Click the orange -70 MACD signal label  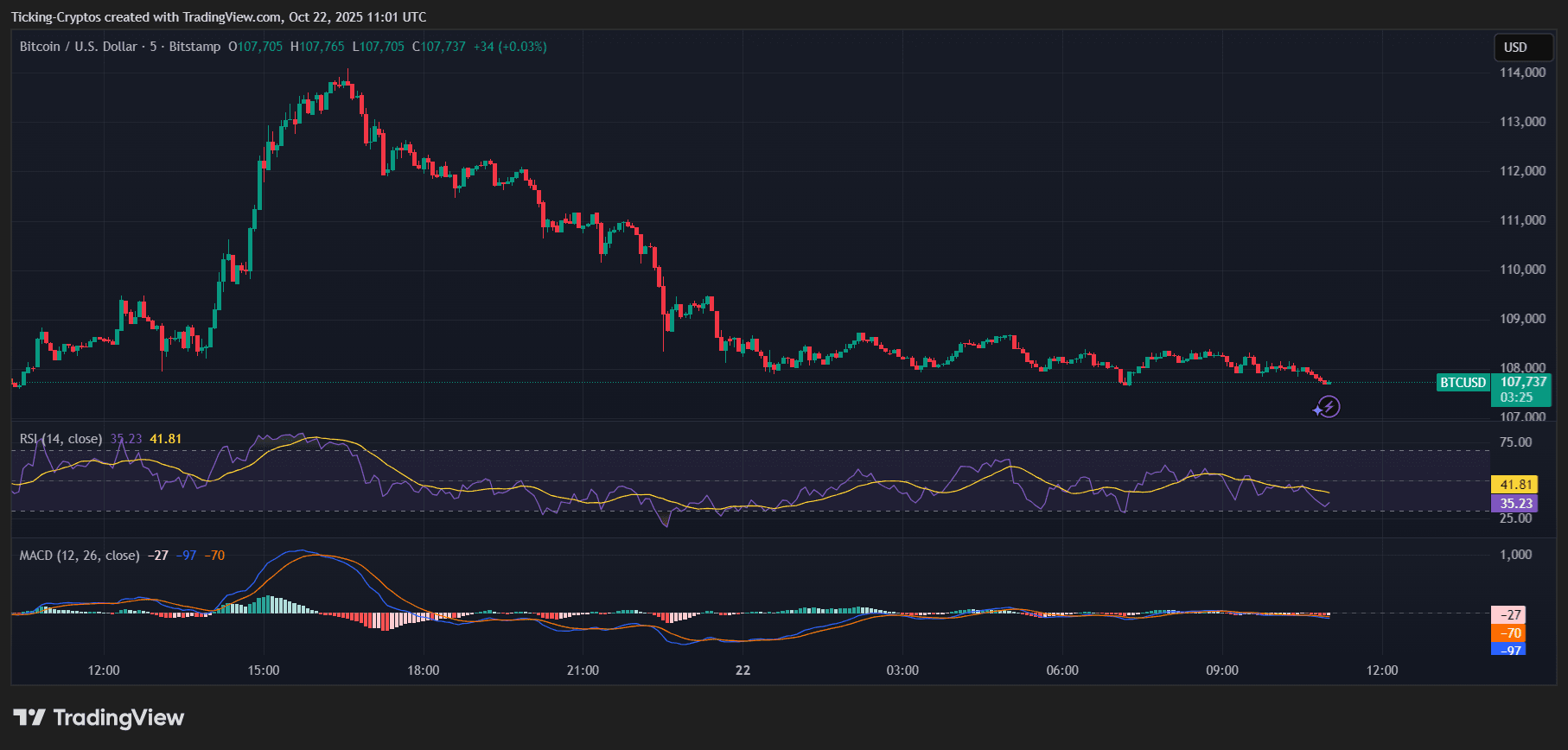pyautogui.click(x=1509, y=633)
